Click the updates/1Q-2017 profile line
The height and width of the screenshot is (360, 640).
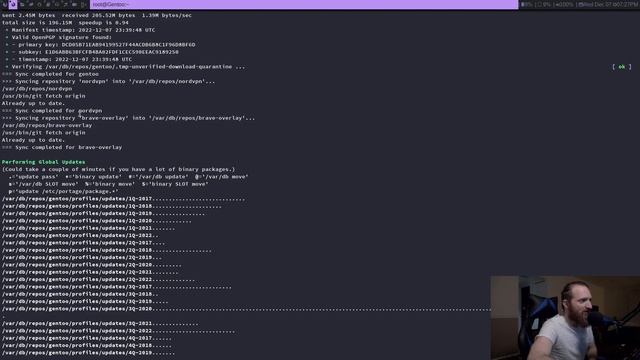pos(124,199)
